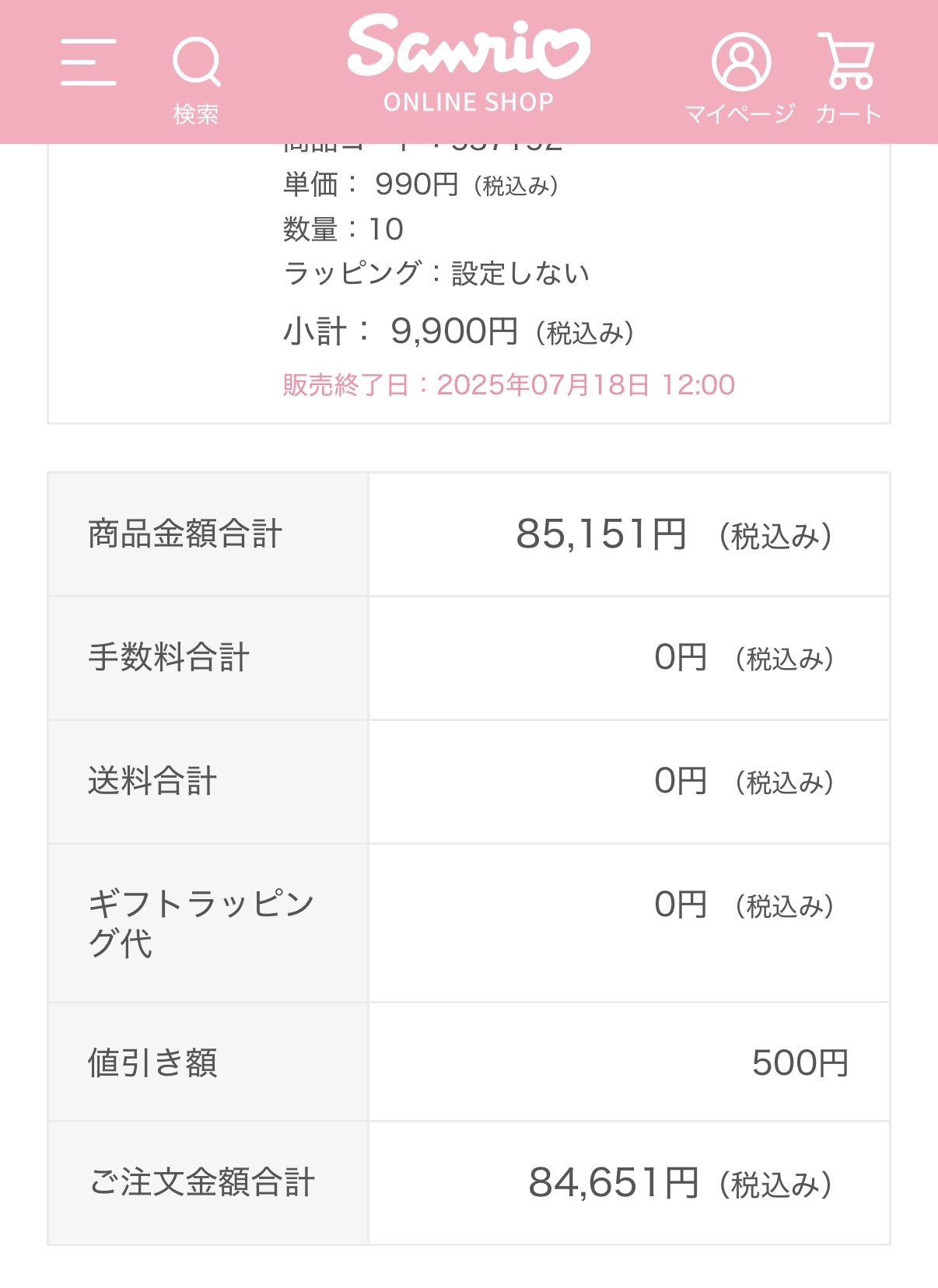Click the 500円 discount amount
The width and height of the screenshot is (938, 1288).
[x=800, y=1063]
